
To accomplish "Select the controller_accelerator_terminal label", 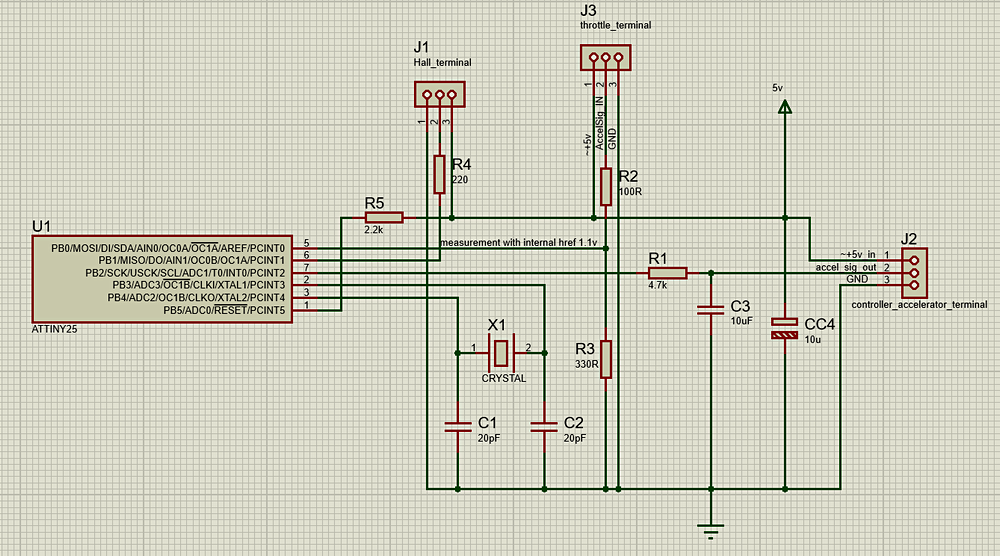I will tap(918, 304).
